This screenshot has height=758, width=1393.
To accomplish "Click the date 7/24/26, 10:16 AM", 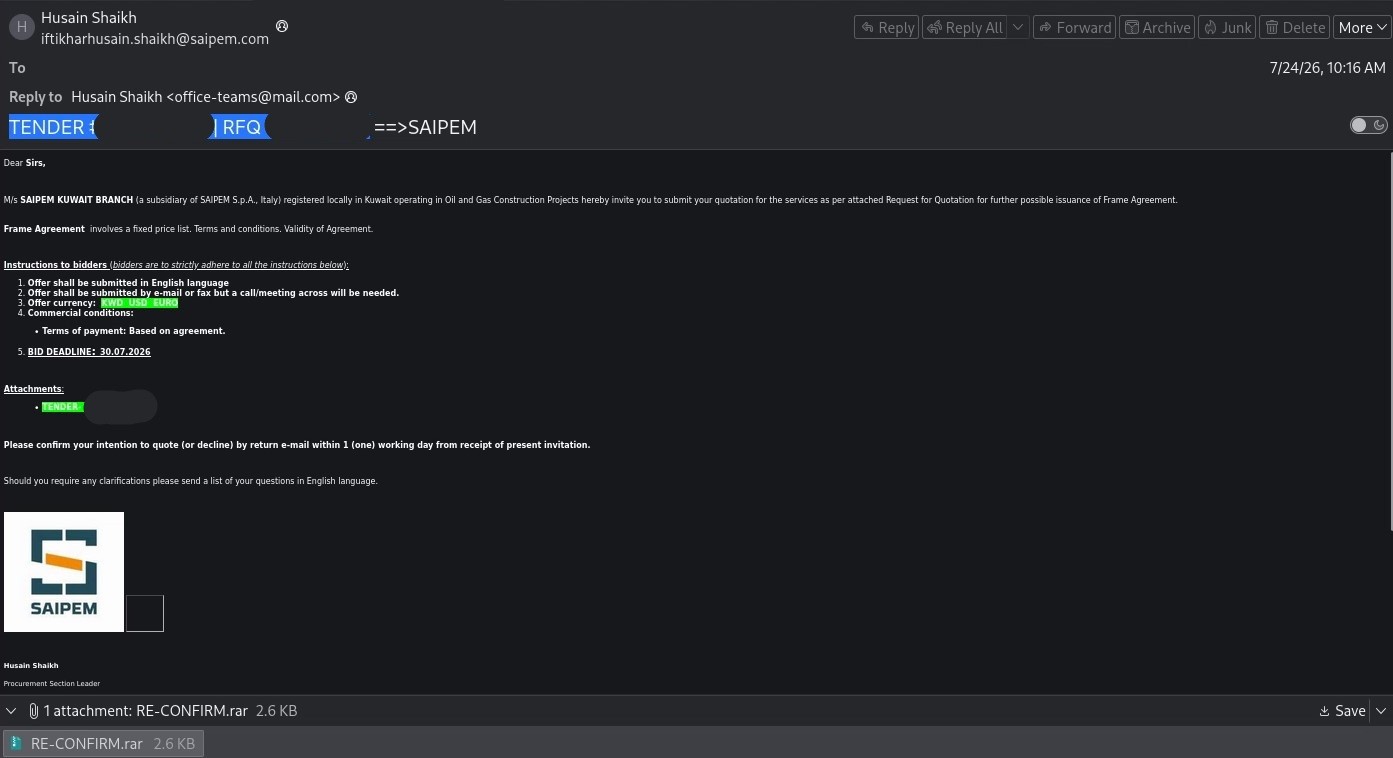I will click(1327, 68).
